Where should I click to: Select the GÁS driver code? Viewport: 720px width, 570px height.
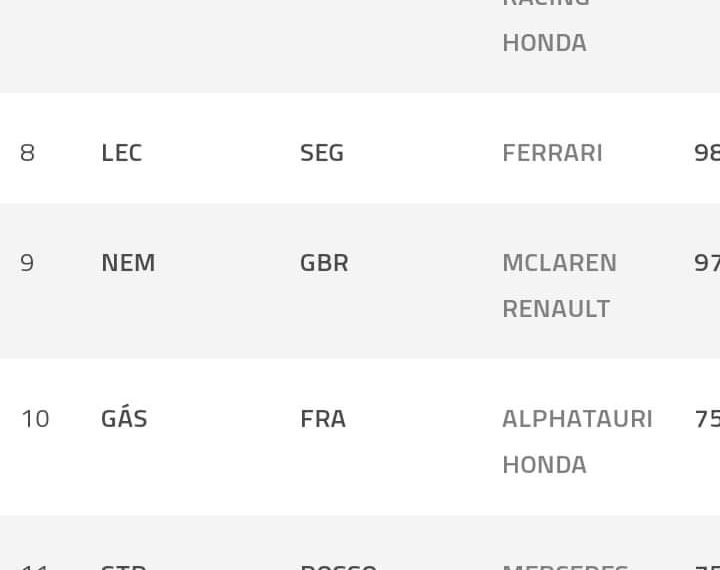pyautogui.click(x=124, y=419)
